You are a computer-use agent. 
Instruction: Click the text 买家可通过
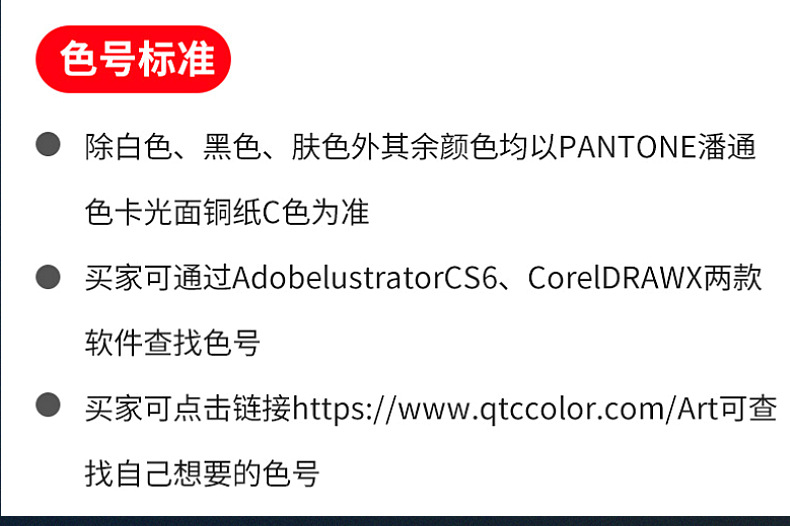(x=158, y=278)
